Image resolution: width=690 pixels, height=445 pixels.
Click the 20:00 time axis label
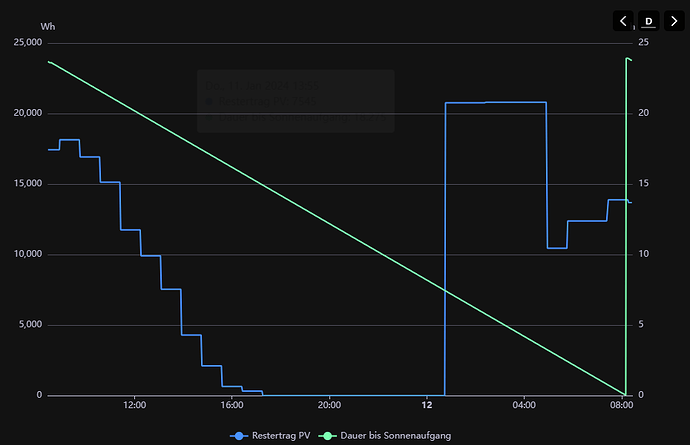coord(329,405)
